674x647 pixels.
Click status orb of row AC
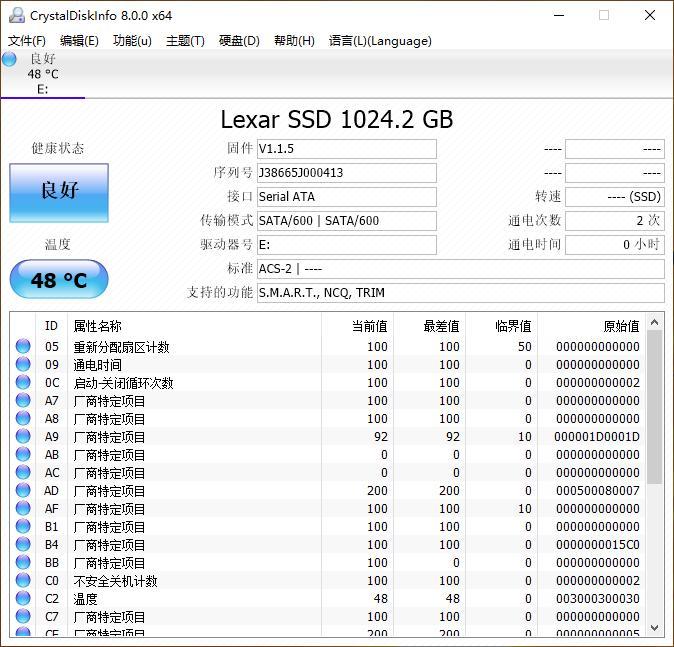coord(23,472)
